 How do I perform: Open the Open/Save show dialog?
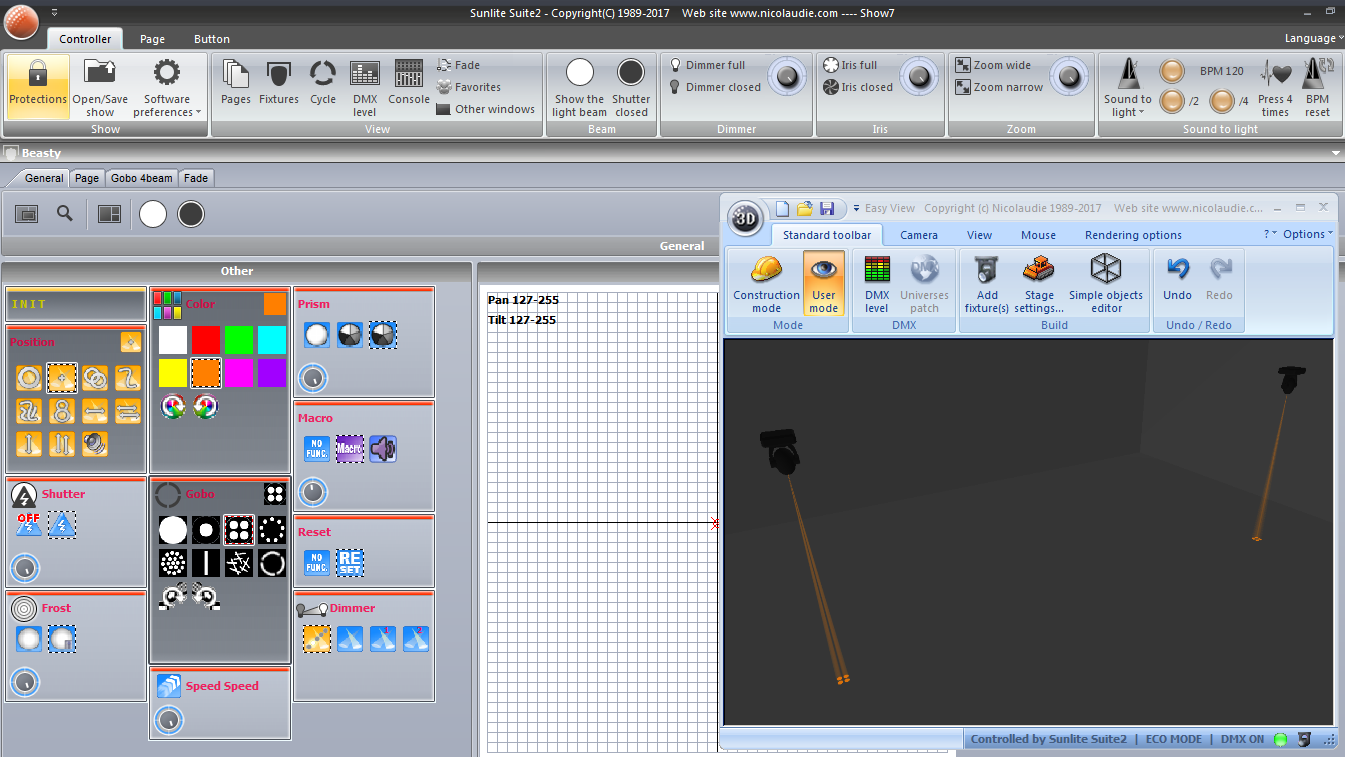(100, 86)
